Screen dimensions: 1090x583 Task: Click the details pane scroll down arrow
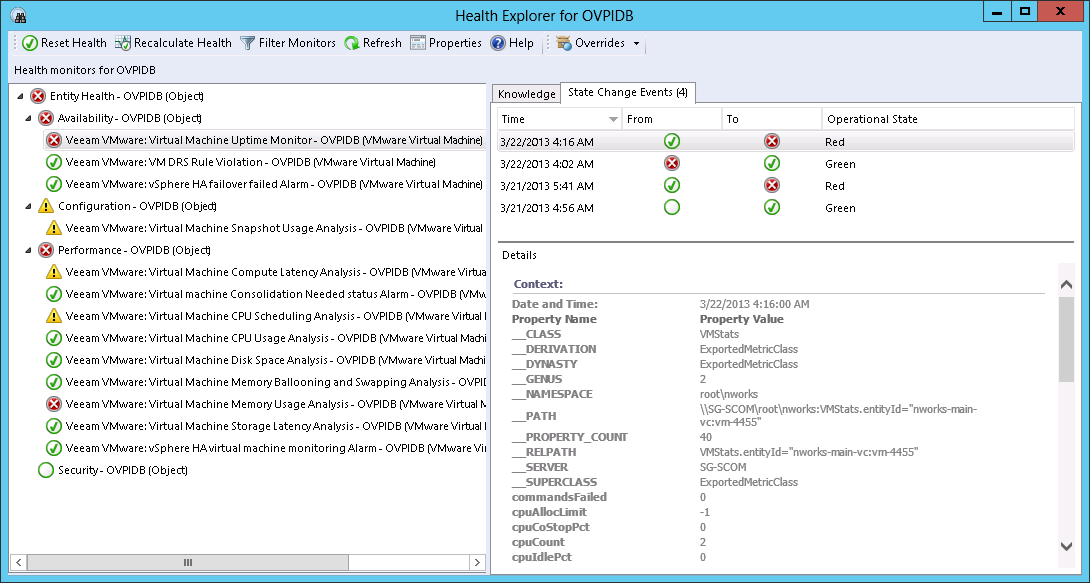pos(1066,545)
